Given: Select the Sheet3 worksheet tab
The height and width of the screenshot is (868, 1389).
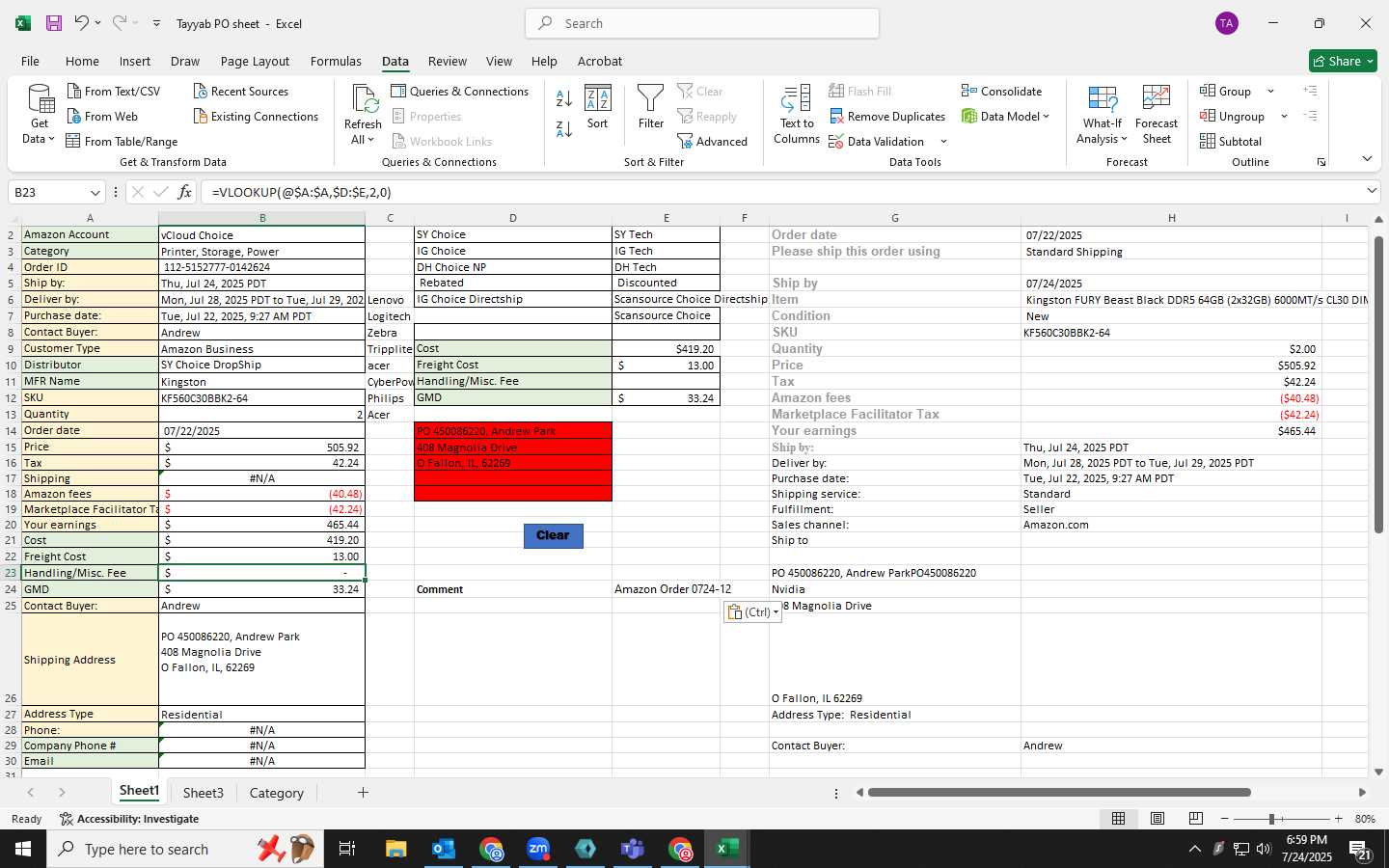Looking at the screenshot, I should pos(204,793).
